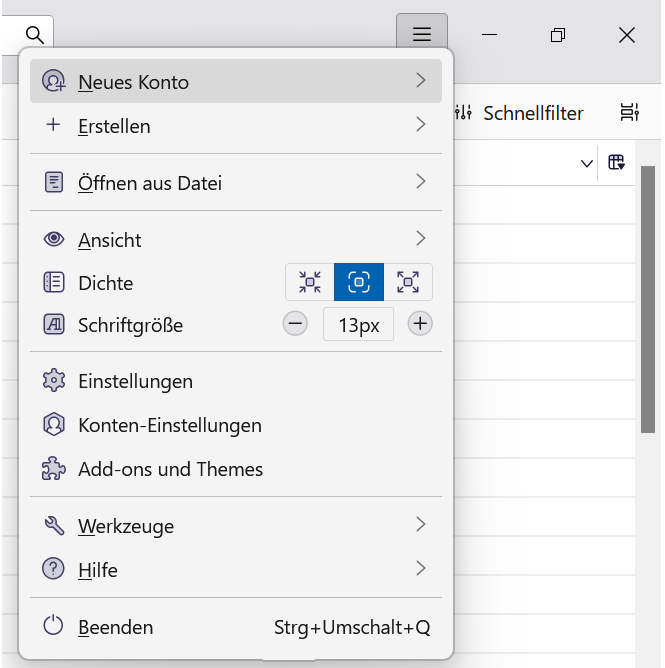665x668 pixels.
Task: Decrease font size with minus button
Action: click(x=295, y=324)
